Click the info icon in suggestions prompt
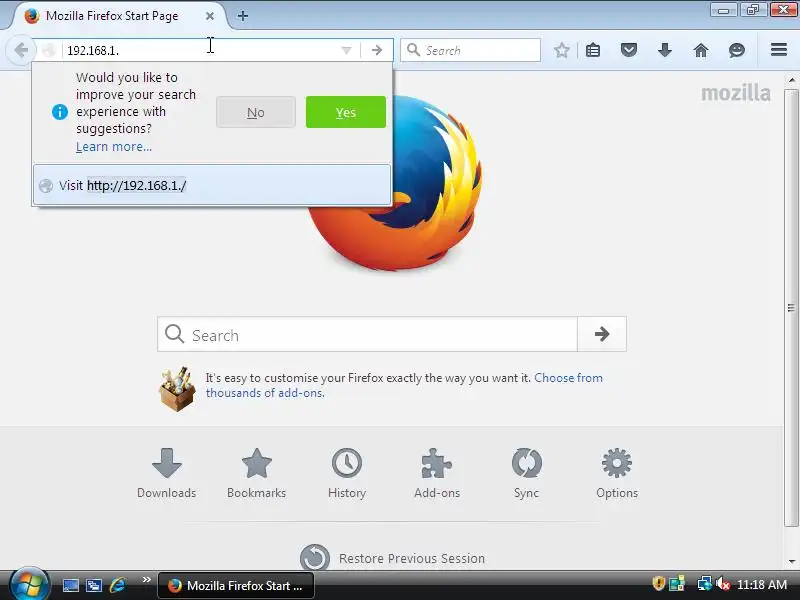800x600 pixels. click(x=60, y=112)
